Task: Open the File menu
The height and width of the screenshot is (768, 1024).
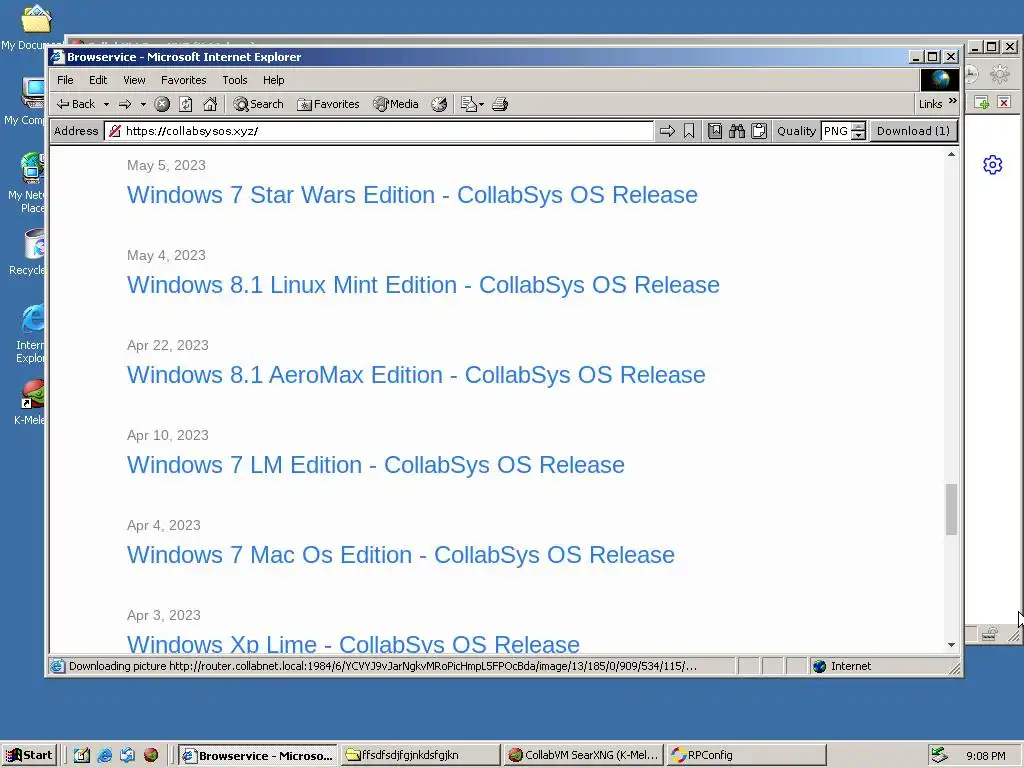Action: tap(65, 80)
